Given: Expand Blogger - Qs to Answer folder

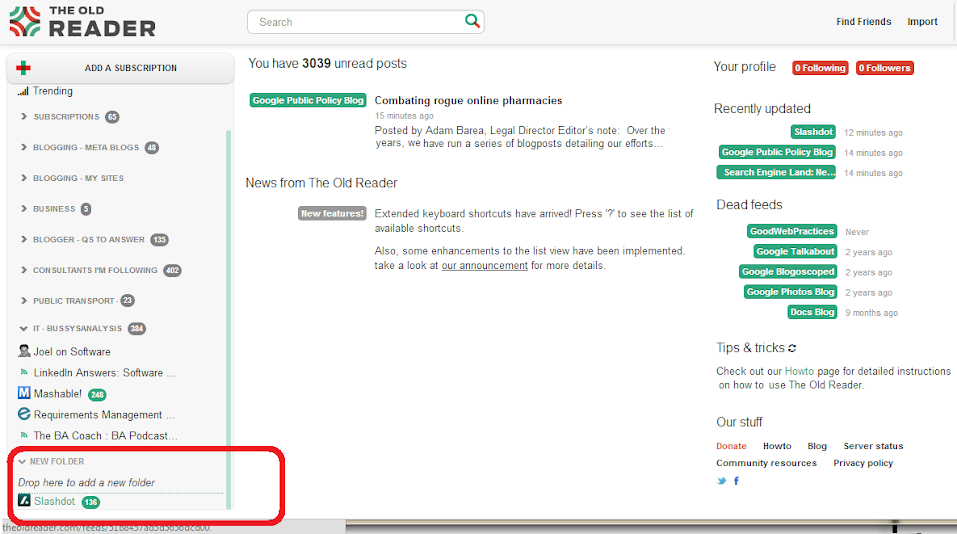Looking at the screenshot, I should point(24,239).
